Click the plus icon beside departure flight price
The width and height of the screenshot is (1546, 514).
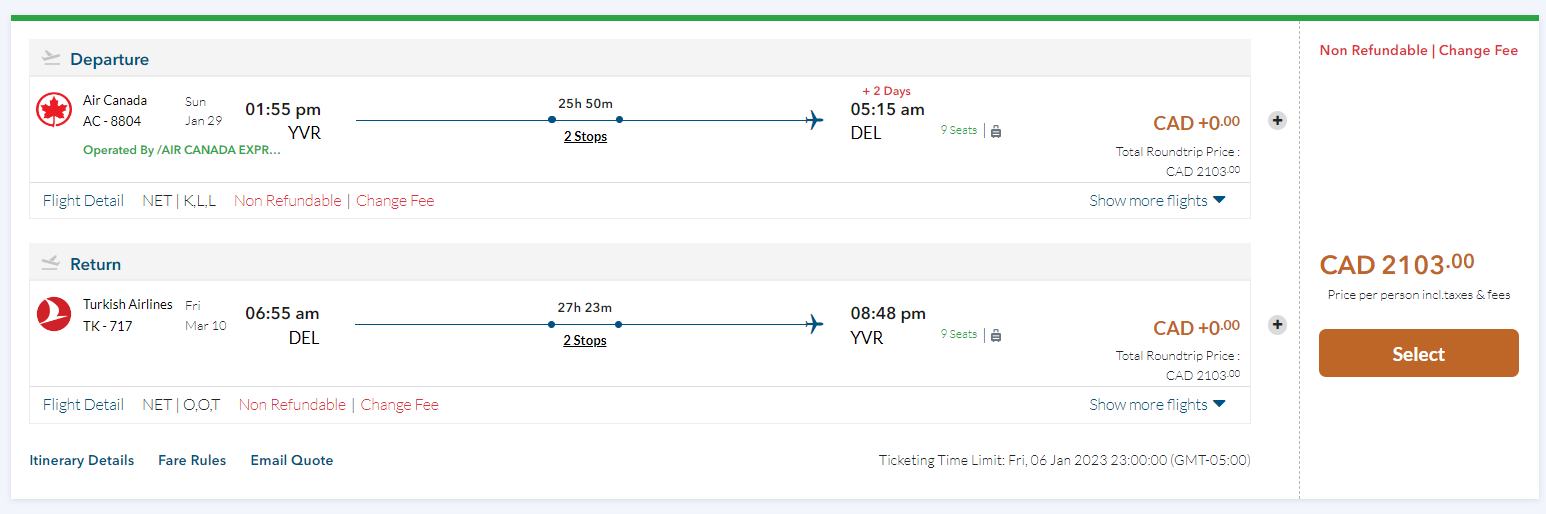(x=1277, y=120)
